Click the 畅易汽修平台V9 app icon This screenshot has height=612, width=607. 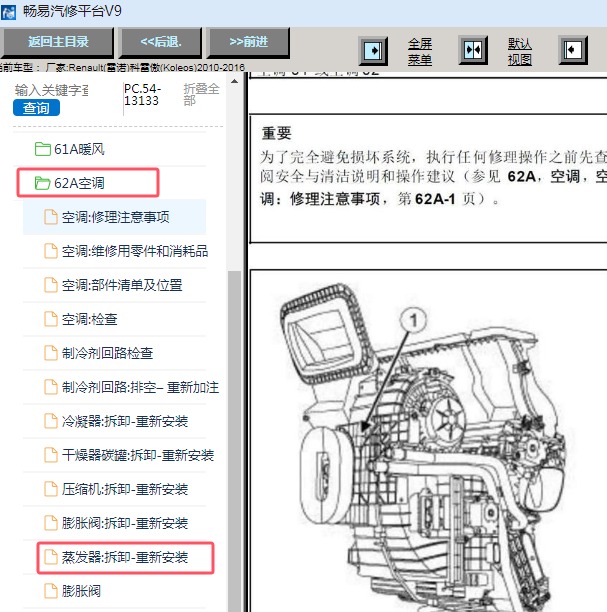(8, 12)
